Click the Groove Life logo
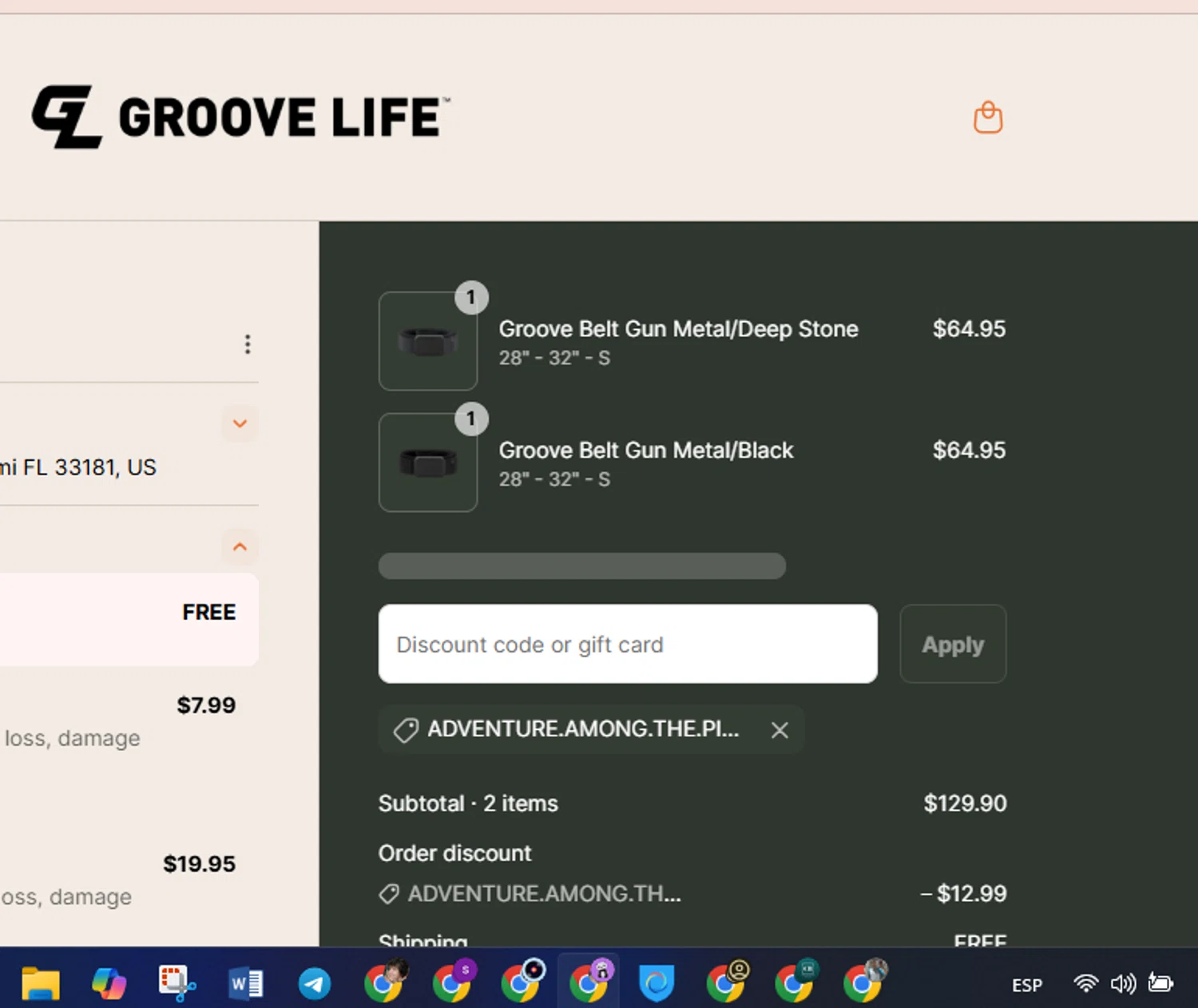Viewport: 1198px width, 1008px height. click(x=241, y=117)
